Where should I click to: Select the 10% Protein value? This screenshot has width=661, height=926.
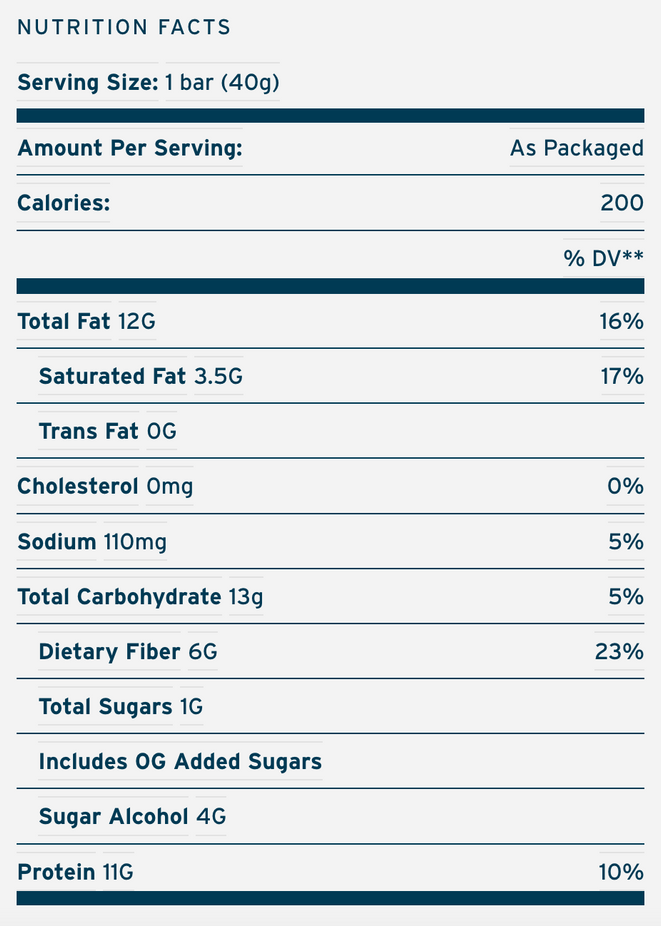621,872
